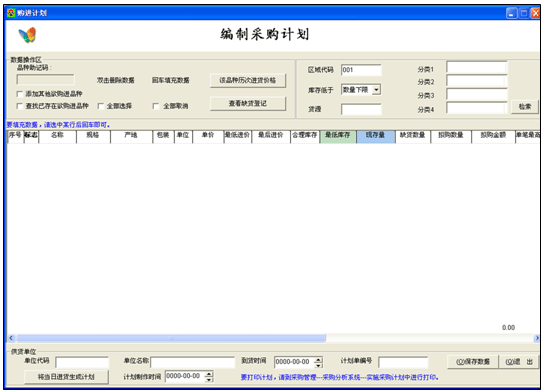
Task: Click the green 最低库存 column header
Action: (x=338, y=136)
